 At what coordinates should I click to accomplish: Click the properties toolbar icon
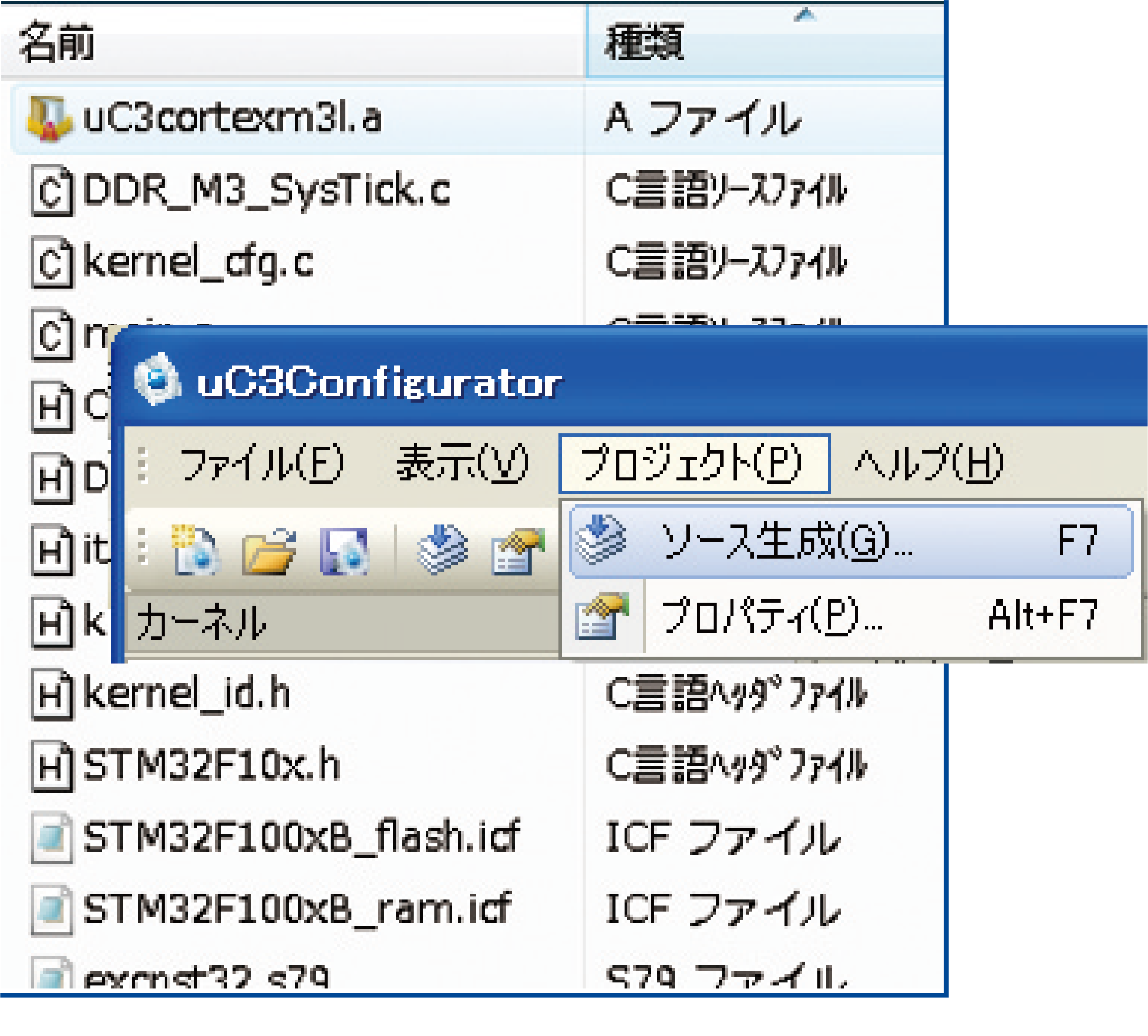(x=518, y=551)
